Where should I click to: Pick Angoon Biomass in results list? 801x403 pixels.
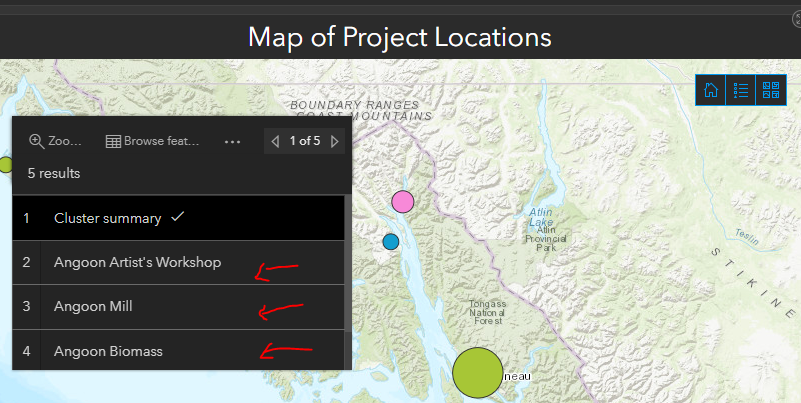(108, 351)
